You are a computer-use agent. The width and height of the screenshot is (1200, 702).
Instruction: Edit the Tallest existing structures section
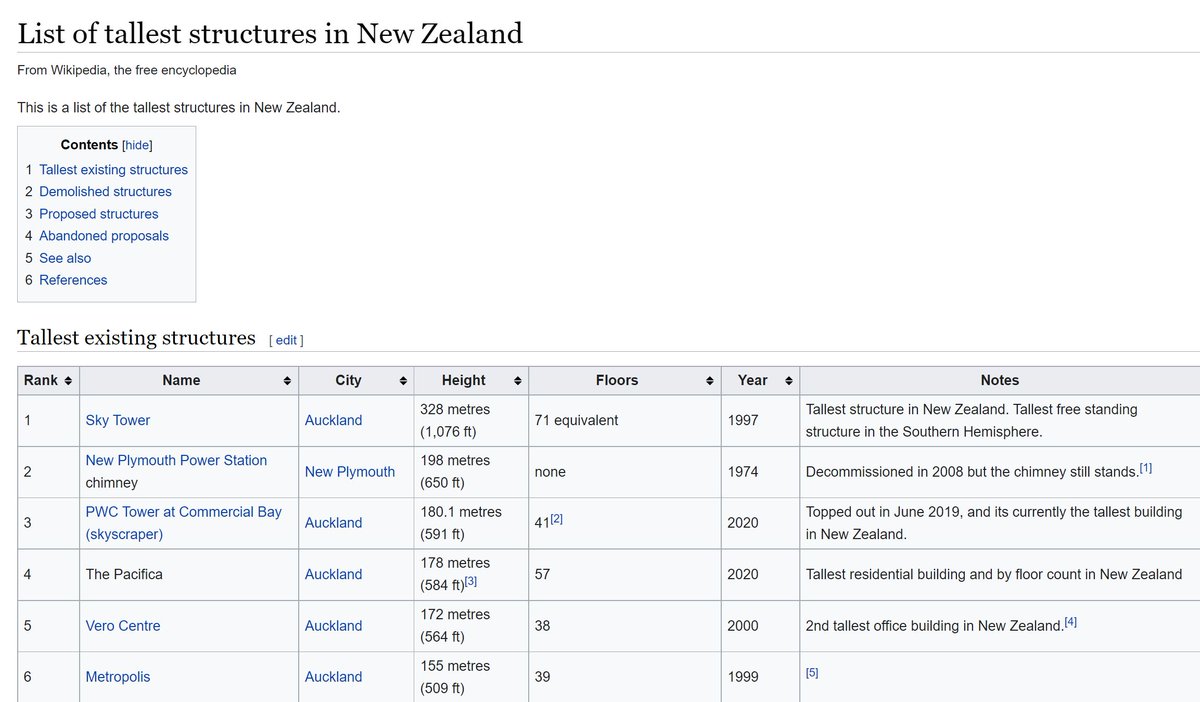click(x=286, y=340)
